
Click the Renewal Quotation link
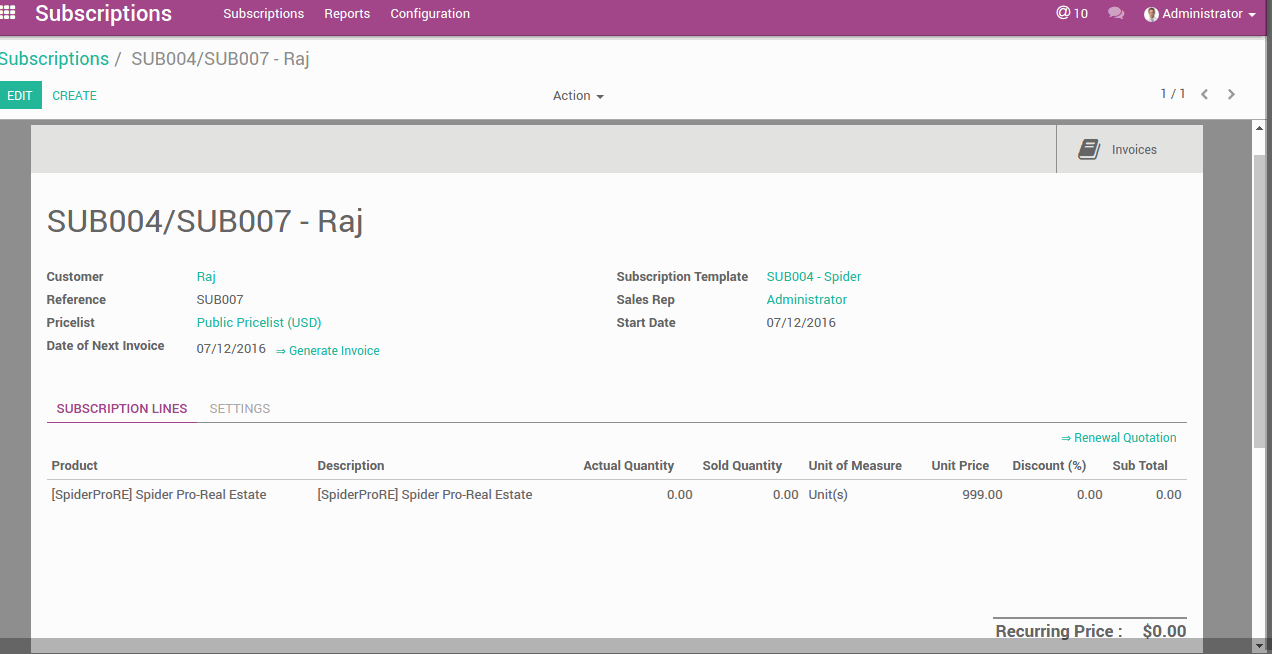click(1119, 438)
